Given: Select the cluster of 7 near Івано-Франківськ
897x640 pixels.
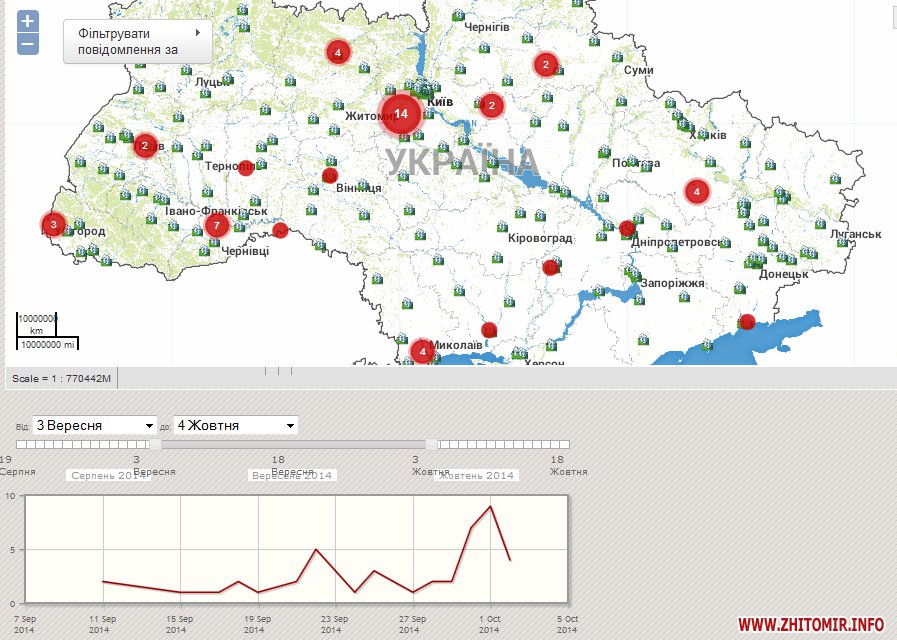Looking at the screenshot, I should (217, 225).
